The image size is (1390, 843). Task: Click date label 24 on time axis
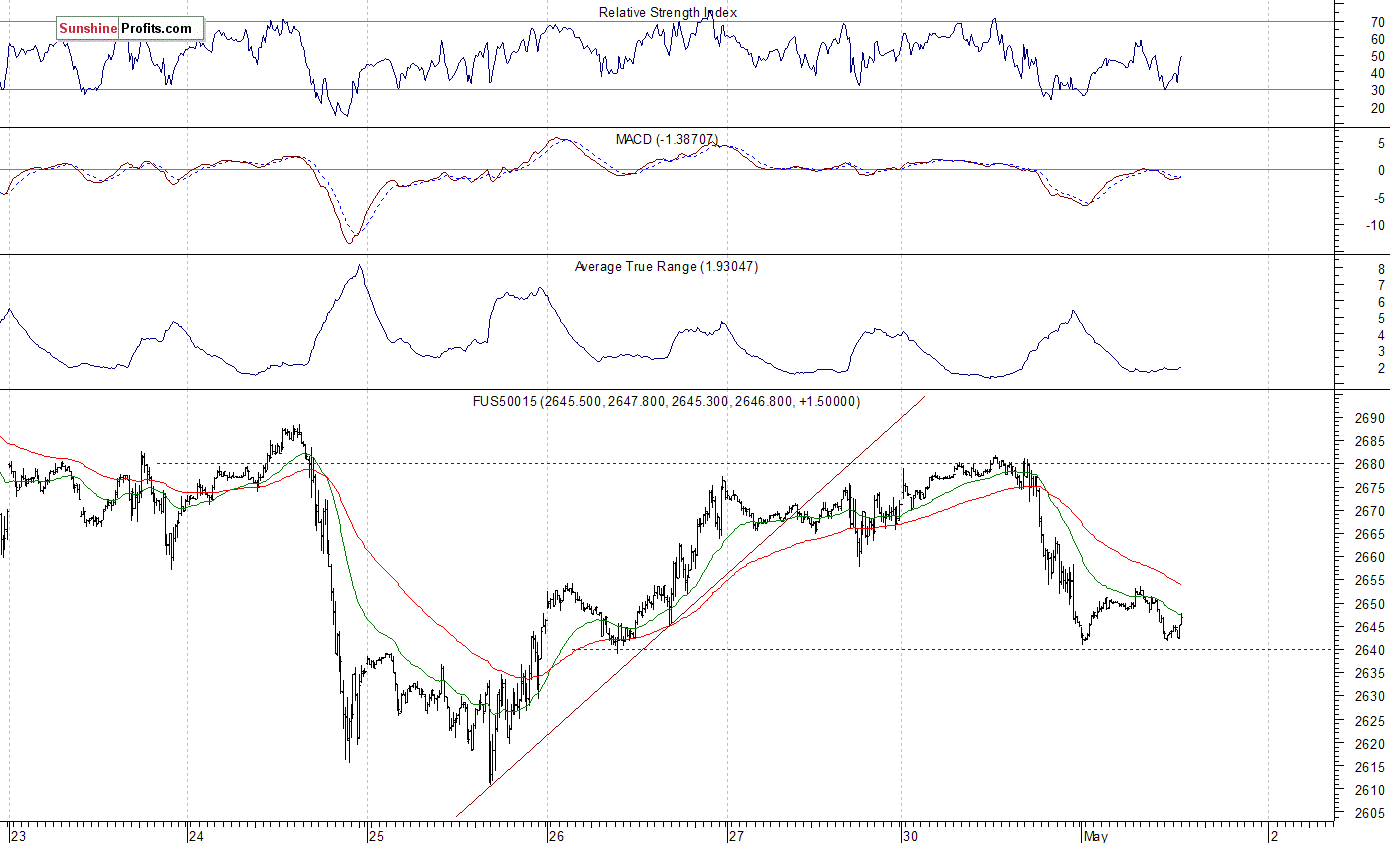[197, 835]
